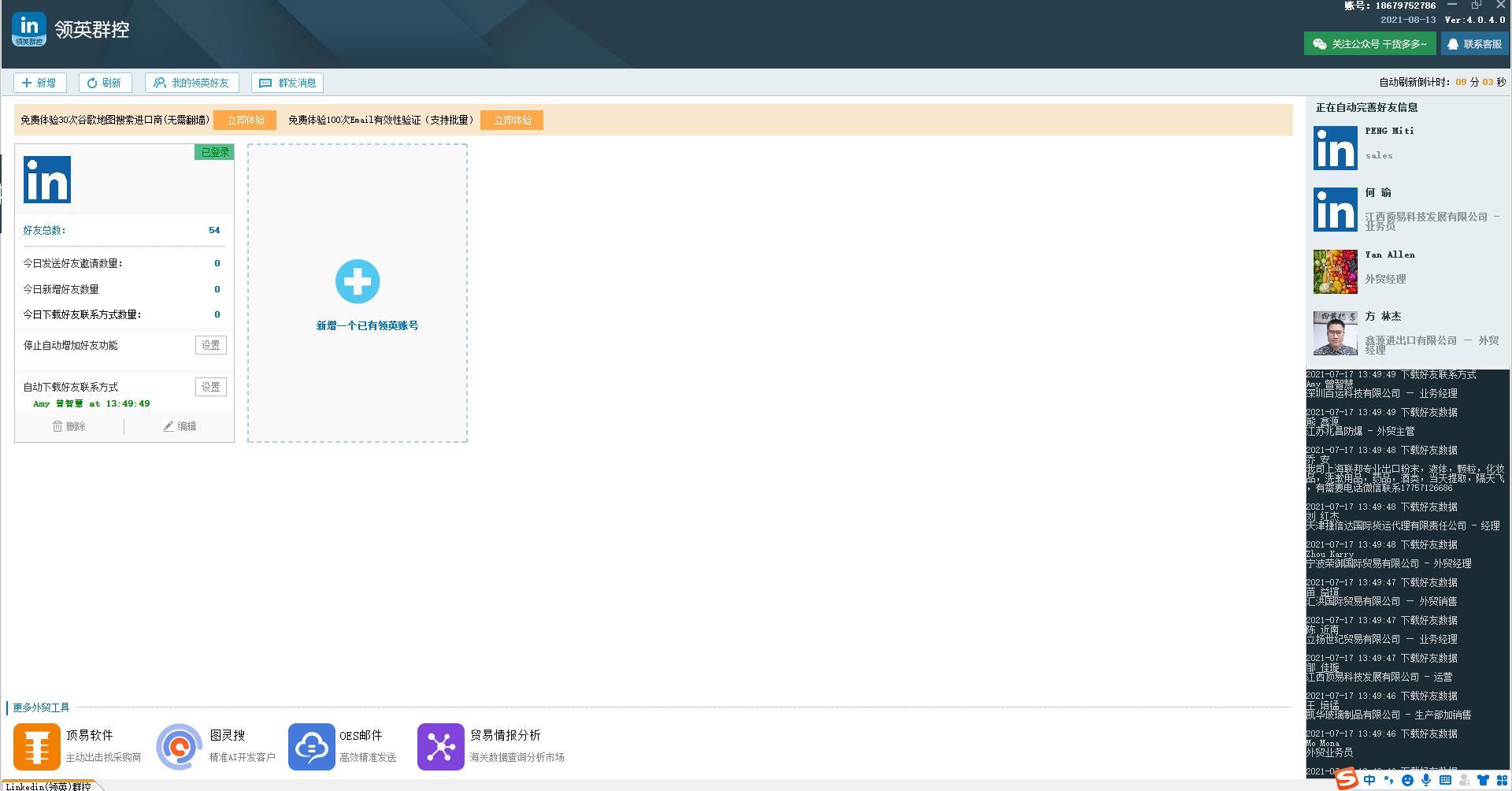Click the Amy 曾智慧 at 13:49:49 status
This screenshot has width=1512, height=791.
click(x=91, y=403)
